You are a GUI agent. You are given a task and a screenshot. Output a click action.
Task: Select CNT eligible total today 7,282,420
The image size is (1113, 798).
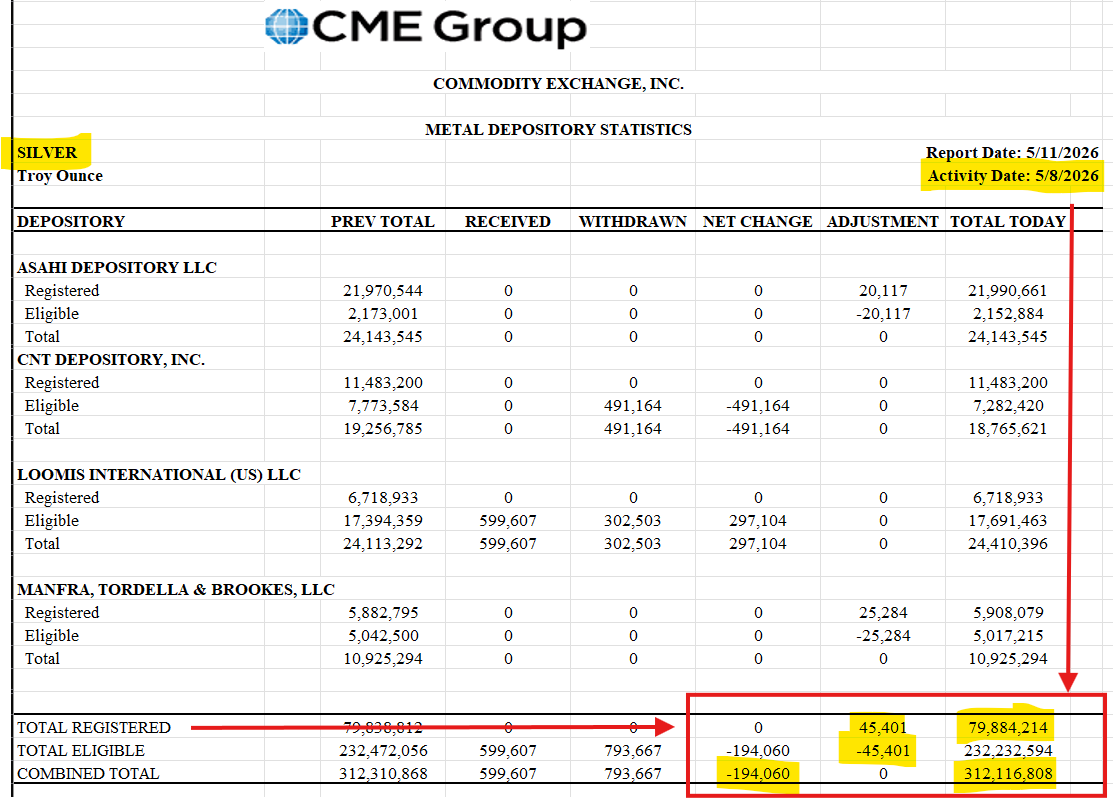coord(1007,406)
